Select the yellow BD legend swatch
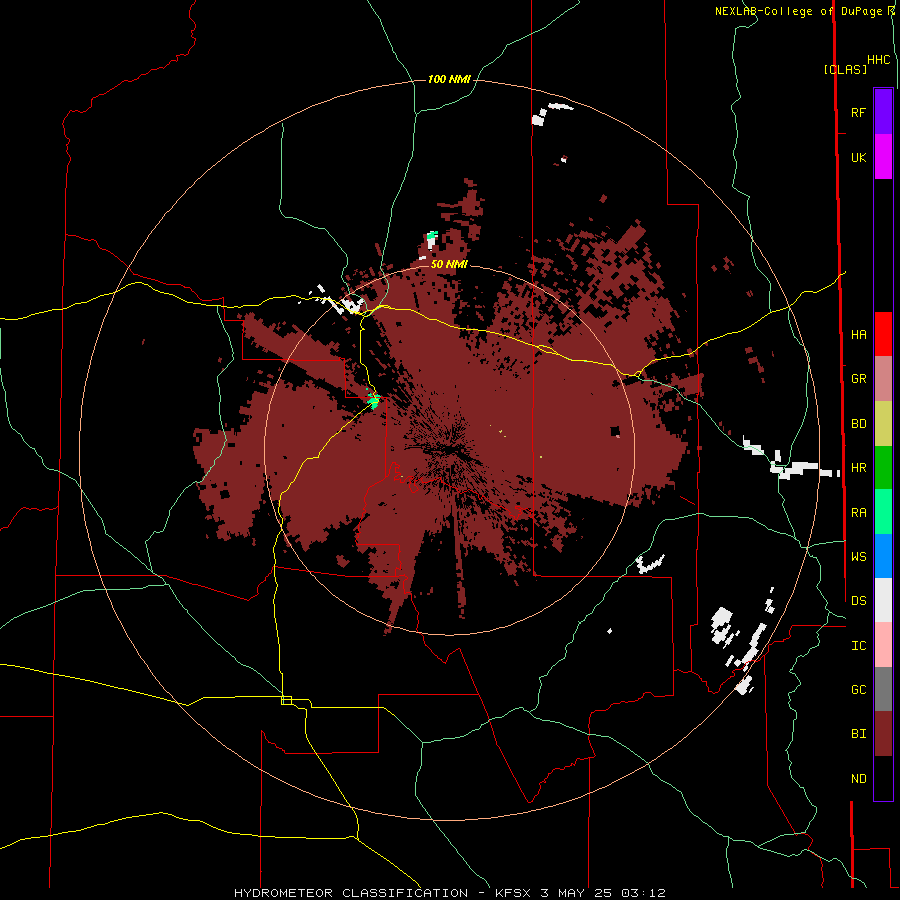This screenshot has height=900, width=900. 883,424
